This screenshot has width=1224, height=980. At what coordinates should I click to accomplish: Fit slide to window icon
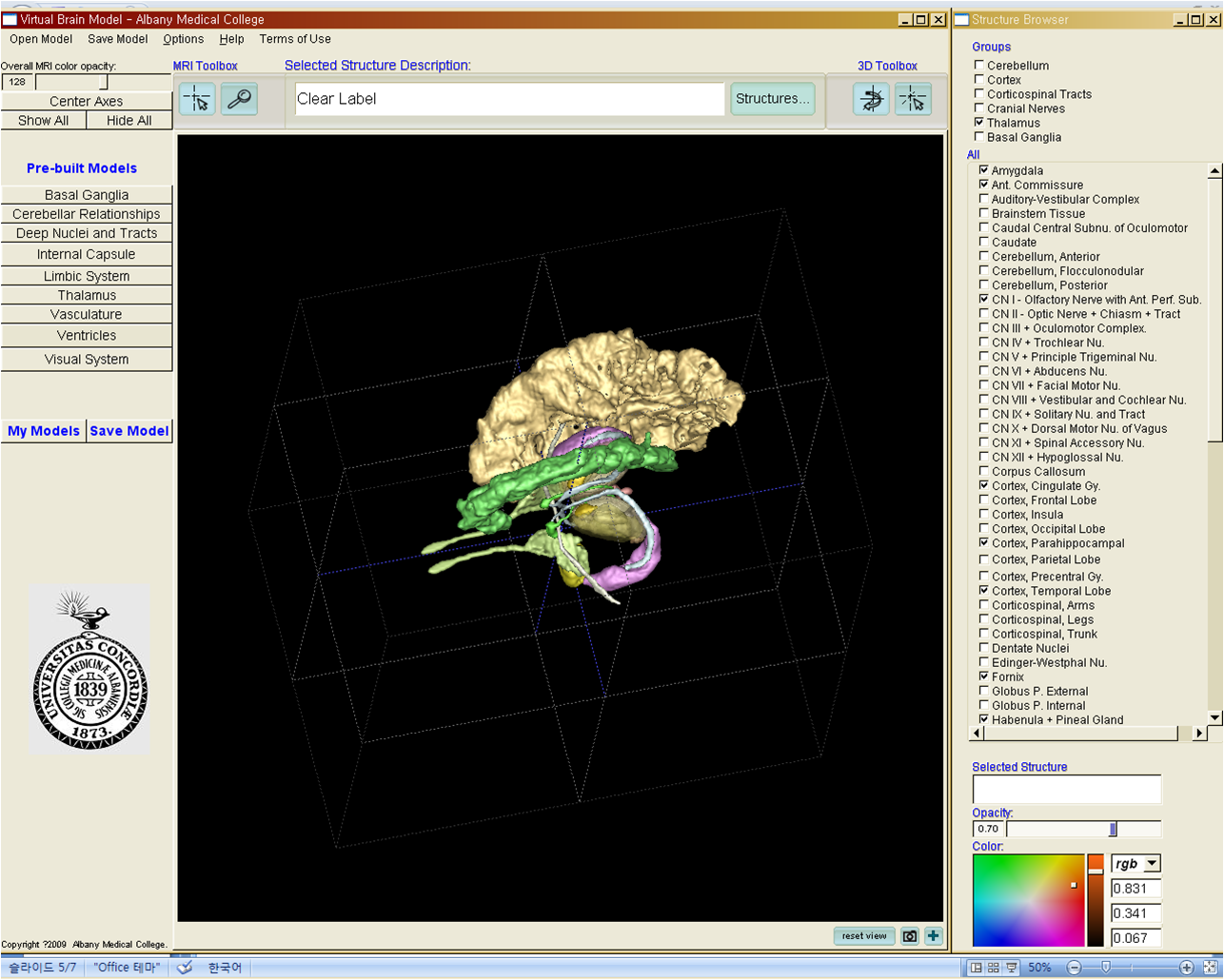pyautogui.click(x=1211, y=968)
